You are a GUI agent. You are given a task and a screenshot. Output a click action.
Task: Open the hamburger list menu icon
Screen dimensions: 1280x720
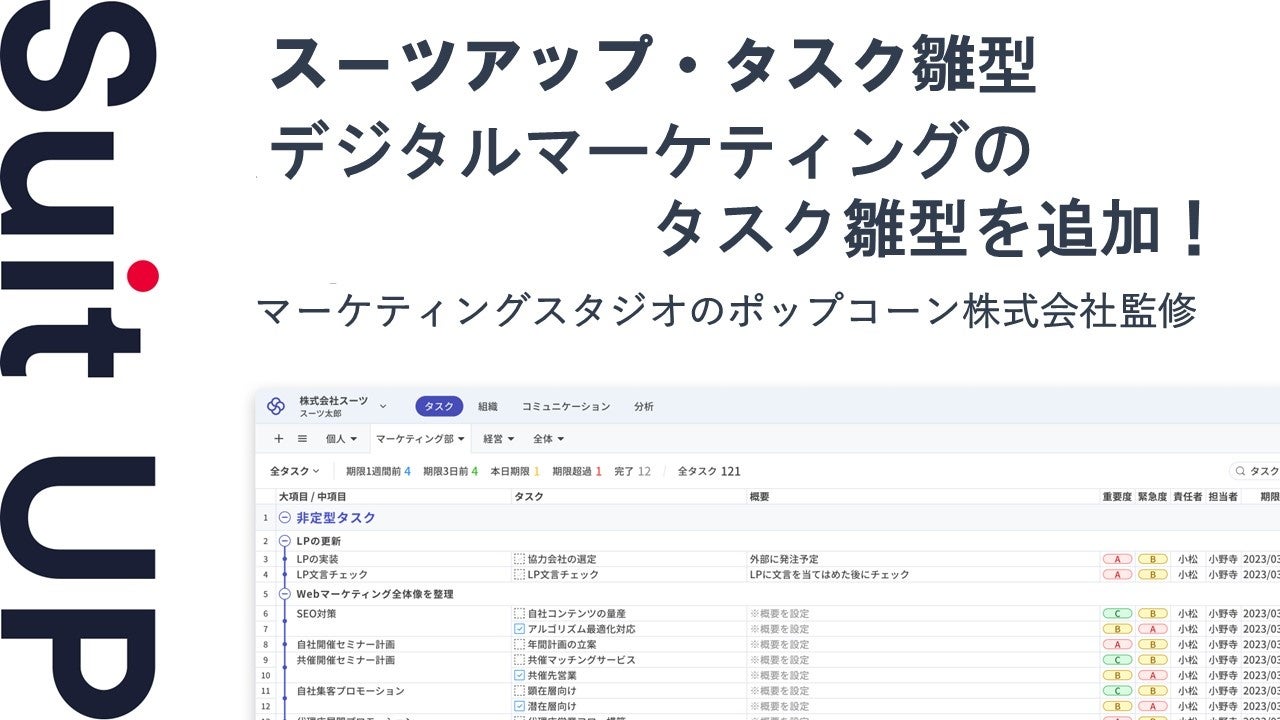(x=302, y=438)
